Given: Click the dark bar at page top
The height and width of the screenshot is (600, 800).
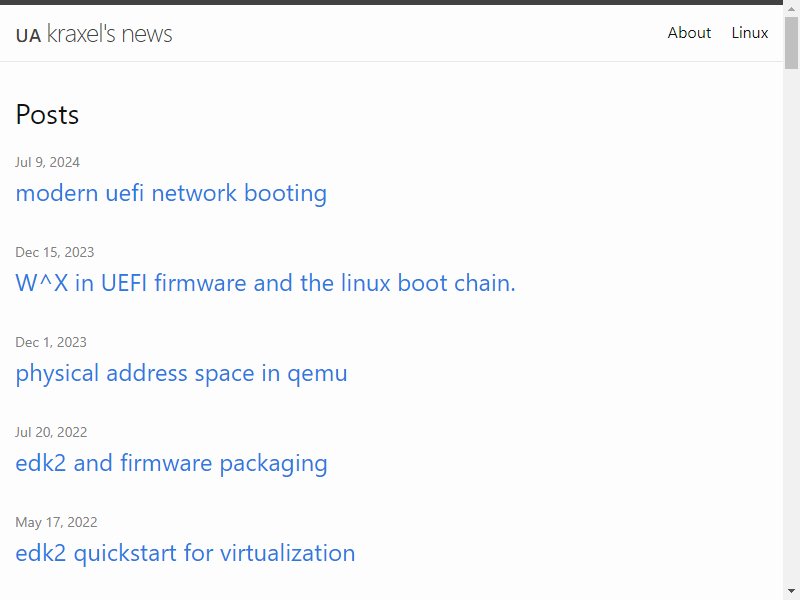Looking at the screenshot, I should (391, 2).
